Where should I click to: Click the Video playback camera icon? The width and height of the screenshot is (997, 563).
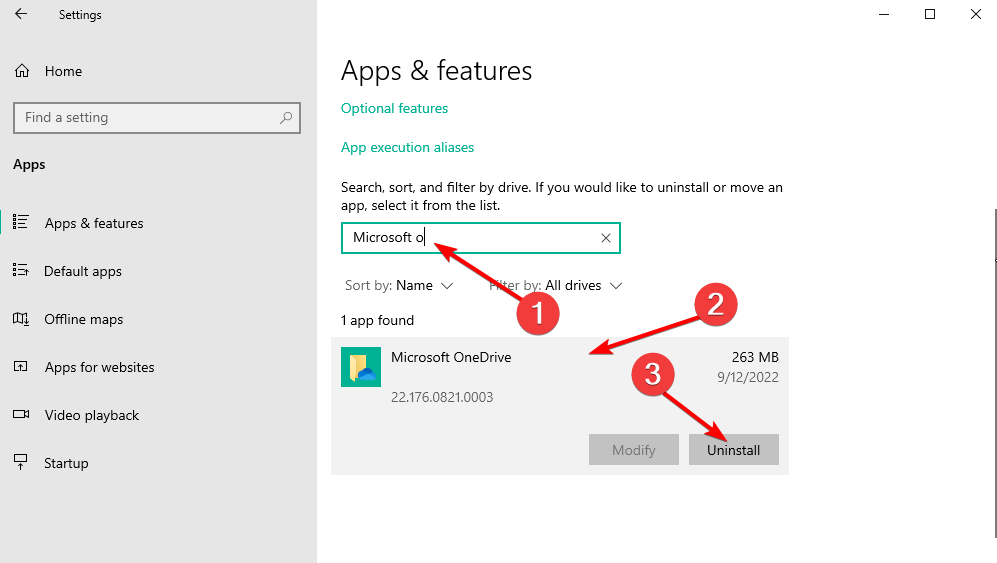21,414
